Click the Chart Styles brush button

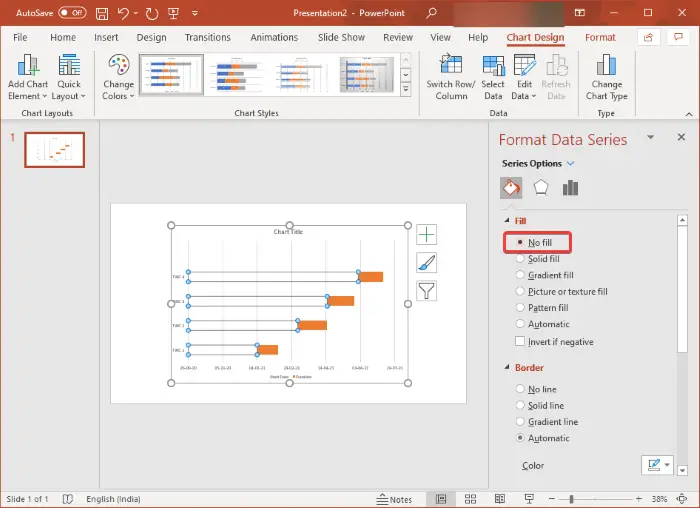coord(426,262)
